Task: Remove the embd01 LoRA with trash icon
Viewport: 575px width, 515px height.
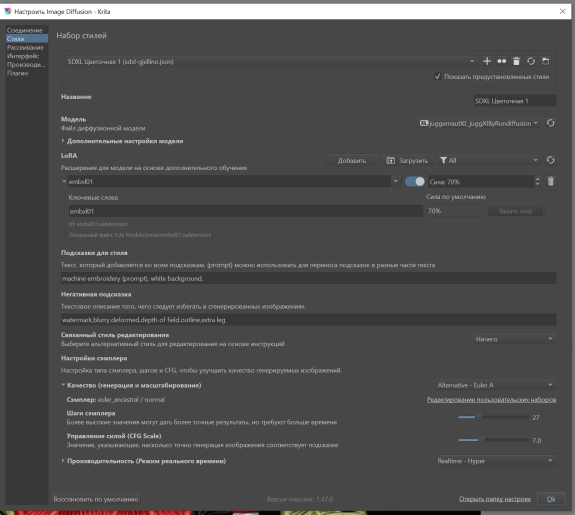Action: click(x=550, y=181)
